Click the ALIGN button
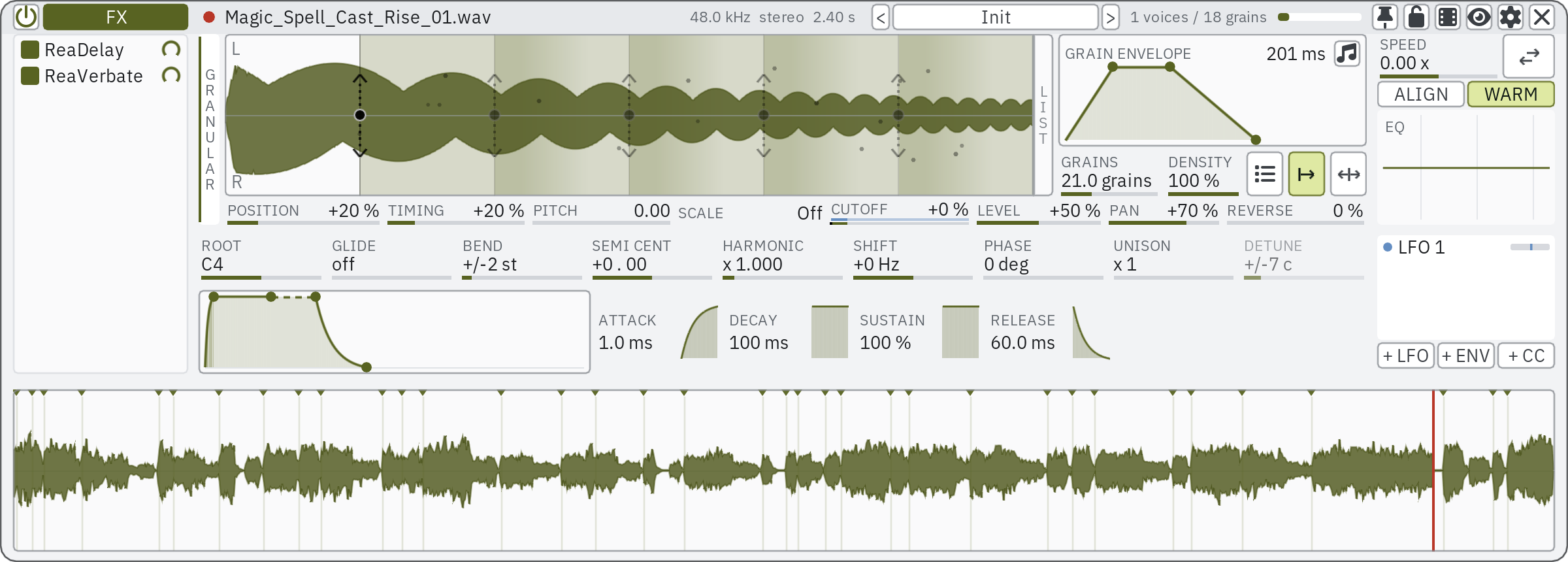This screenshot has width=1568, height=562. tap(1421, 94)
